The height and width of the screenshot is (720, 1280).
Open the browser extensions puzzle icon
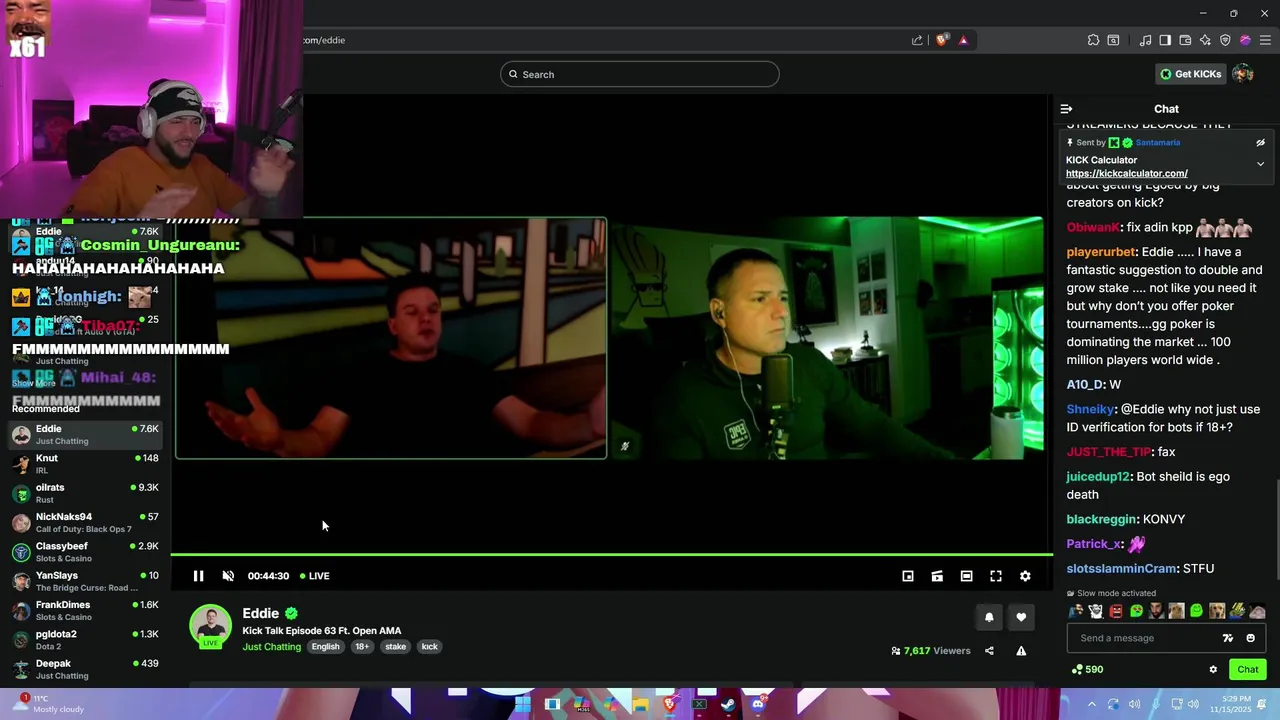point(1093,40)
